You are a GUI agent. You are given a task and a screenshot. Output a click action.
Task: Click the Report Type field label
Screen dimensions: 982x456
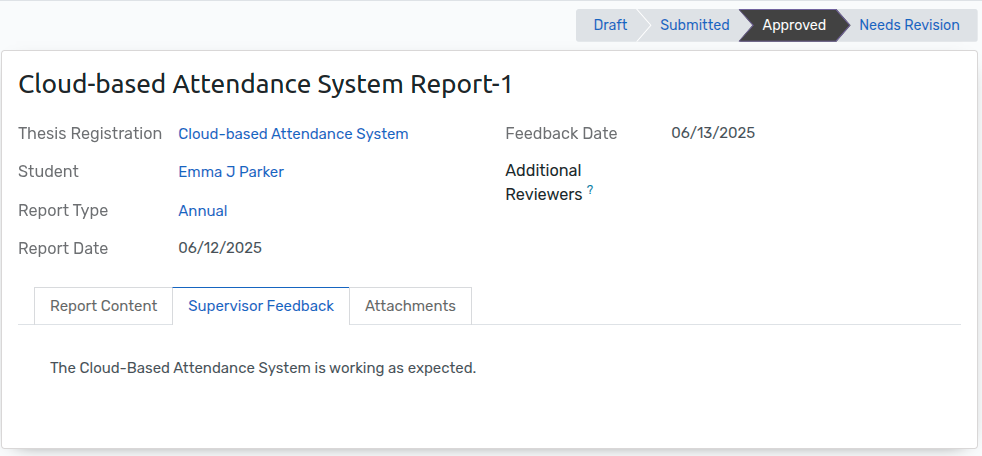tap(63, 211)
